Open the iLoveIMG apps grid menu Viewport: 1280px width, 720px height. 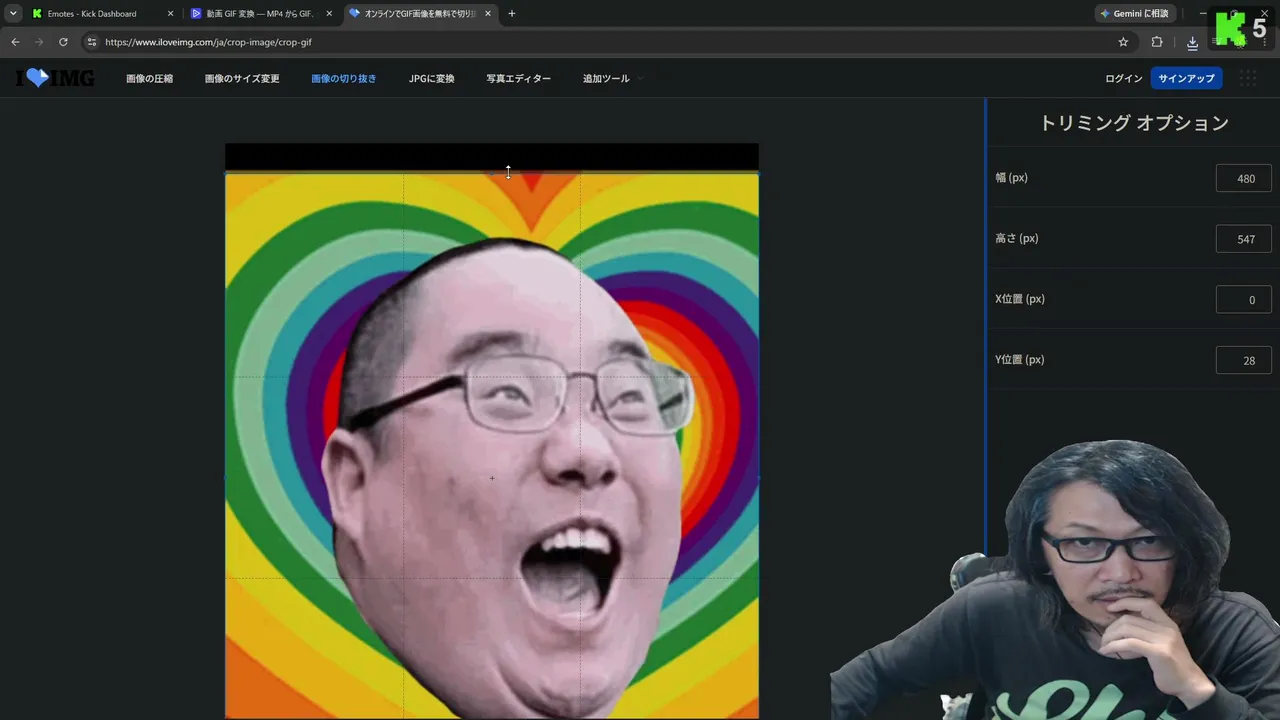[x=1247, y=78]
